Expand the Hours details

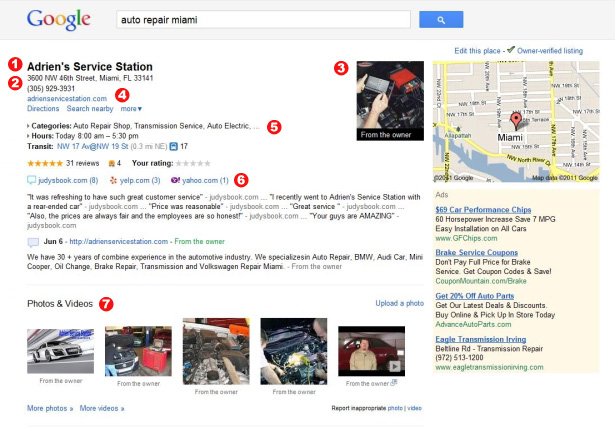pyautogui.click(x=40, y=136)
